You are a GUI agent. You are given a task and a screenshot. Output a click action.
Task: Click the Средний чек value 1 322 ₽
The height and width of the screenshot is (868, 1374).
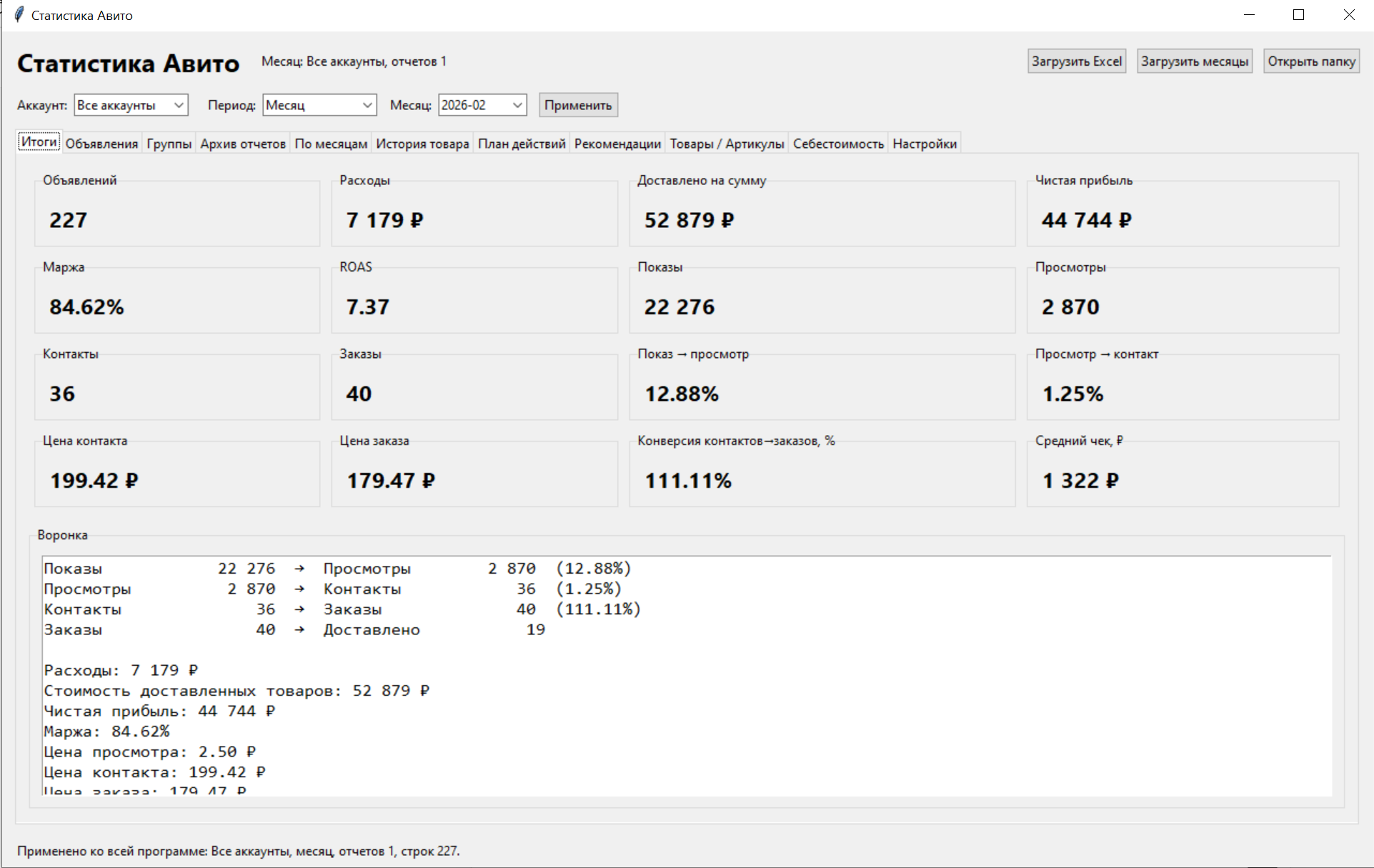tap(1080, 481)
